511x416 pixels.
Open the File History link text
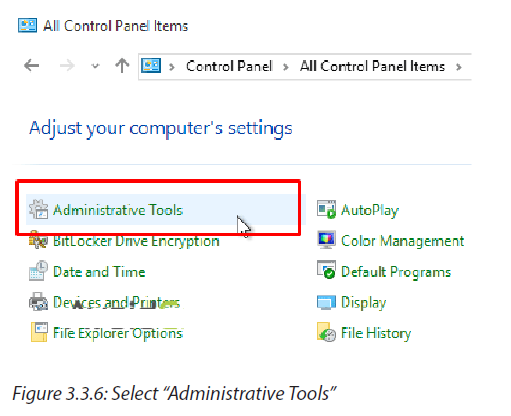click(376, 333)
